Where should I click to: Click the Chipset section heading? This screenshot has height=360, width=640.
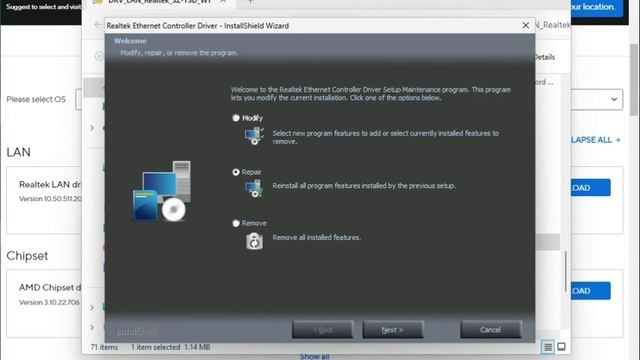[x=27, y=256]
